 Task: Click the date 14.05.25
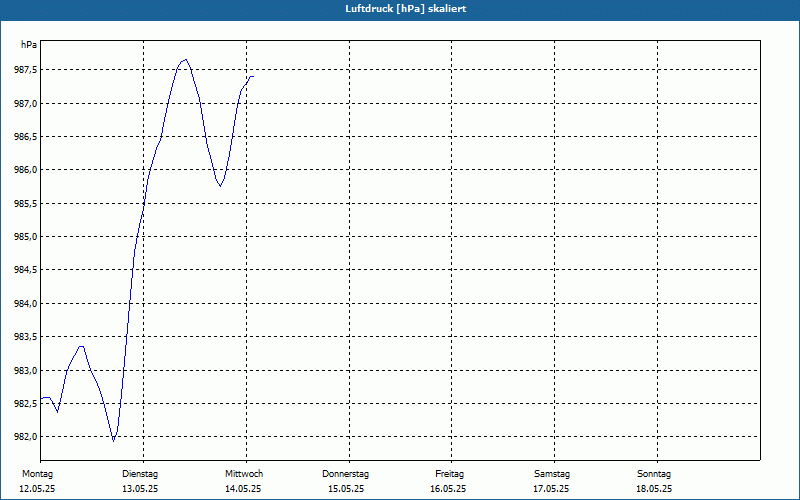[243, 489]
